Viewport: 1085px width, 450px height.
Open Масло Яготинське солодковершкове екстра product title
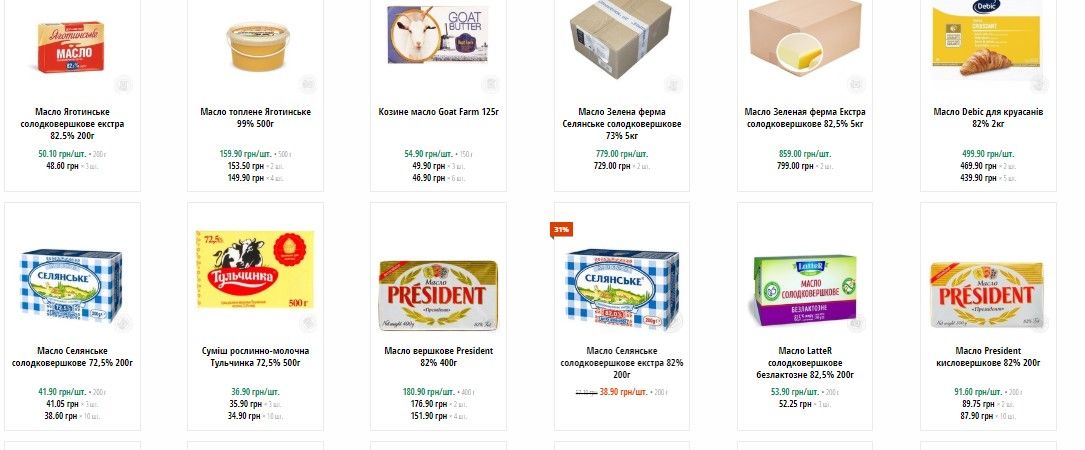tap(73, 124)
